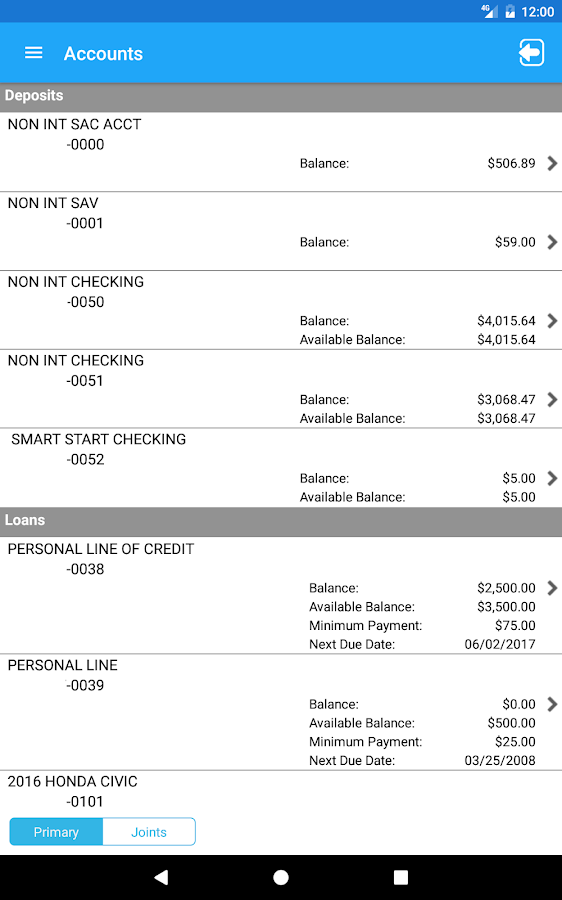Switch to the Primary accounts toggle
Screen dimensions: 562x900
[56, 832]
